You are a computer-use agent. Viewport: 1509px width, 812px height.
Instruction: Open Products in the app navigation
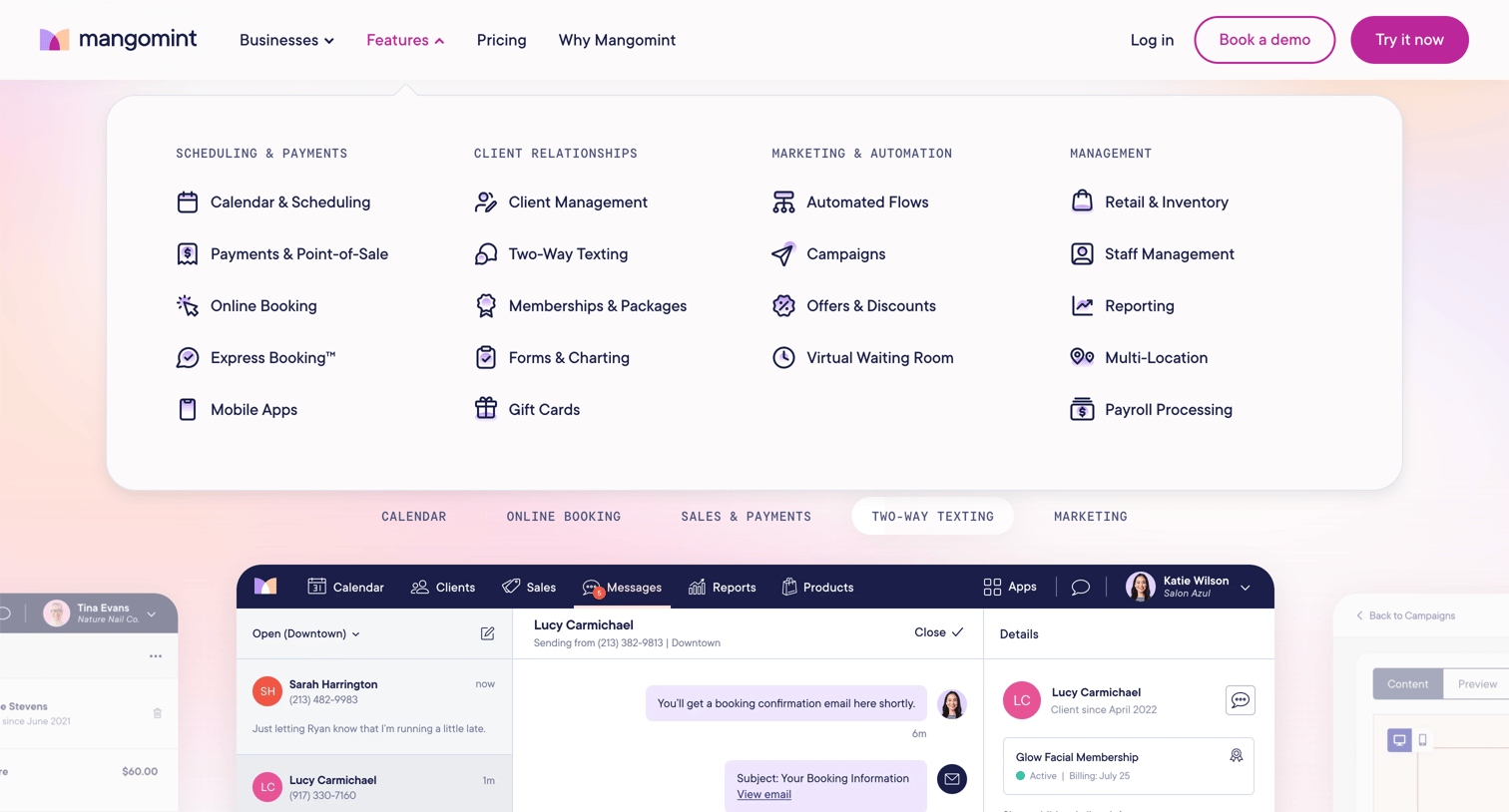817,588
